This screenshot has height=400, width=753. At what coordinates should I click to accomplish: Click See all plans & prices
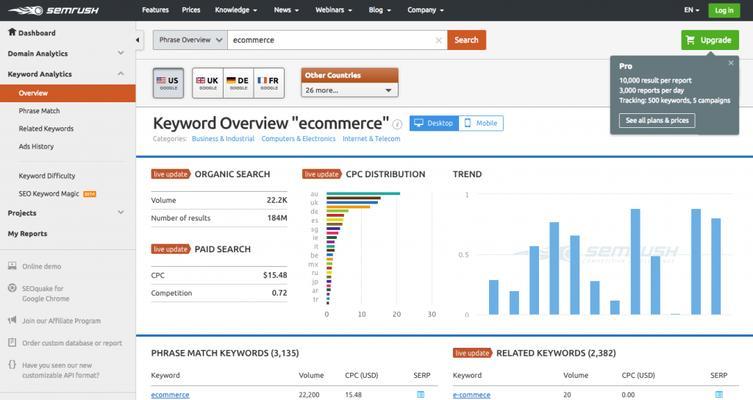(657, 121)
